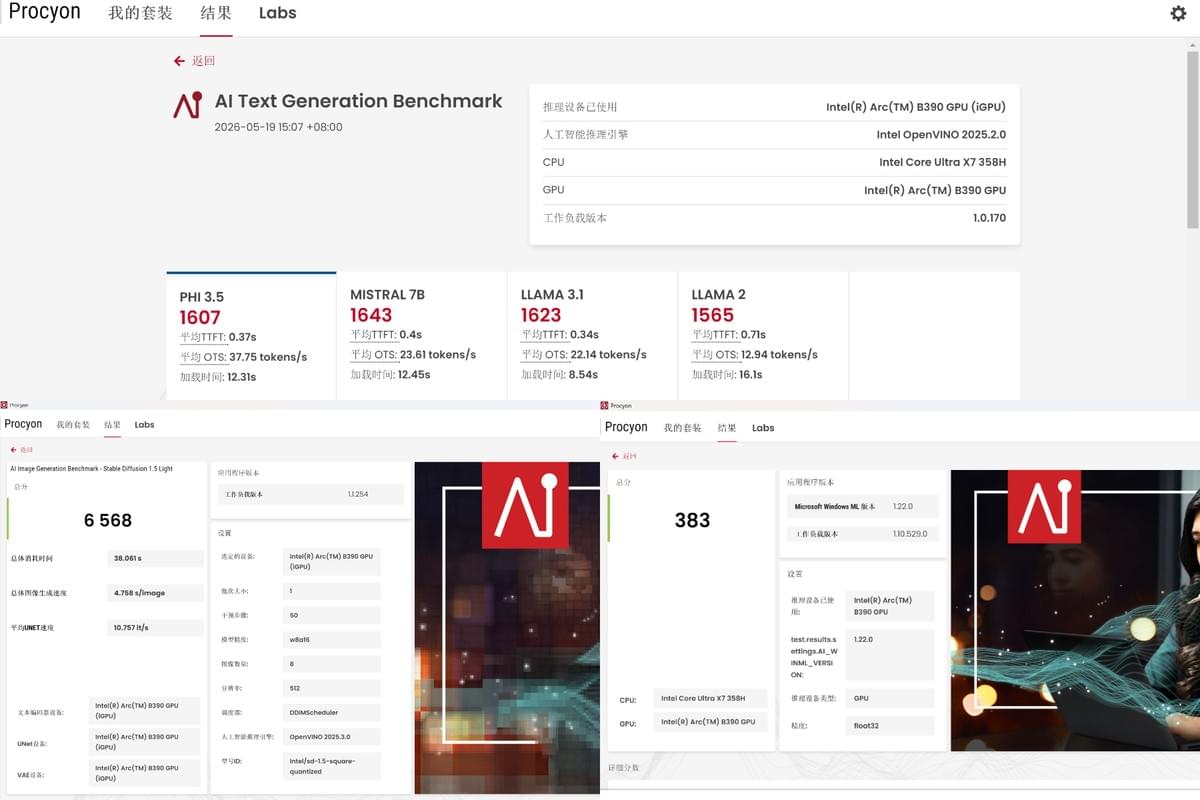Select the MISTRAL 7B result card
The width and height of the screenshot is (1200, 800).
[x=422, y=335]
